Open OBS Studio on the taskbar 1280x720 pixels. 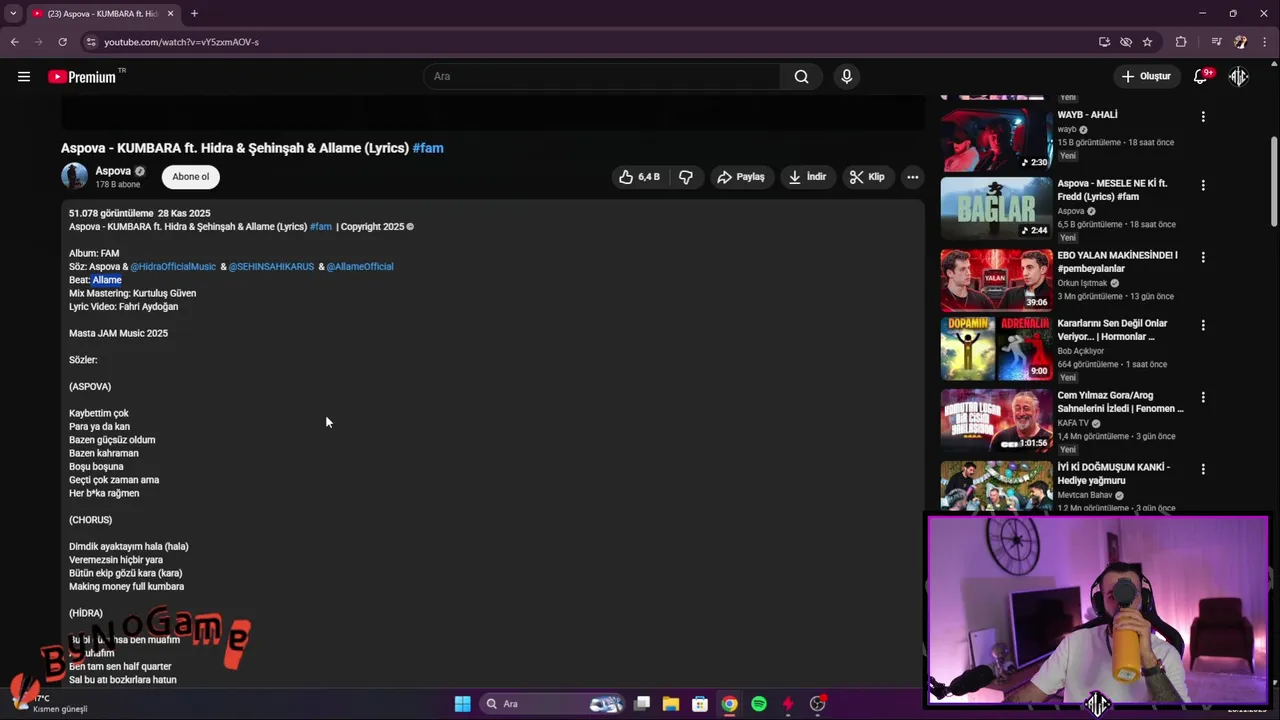click(818, 704)
